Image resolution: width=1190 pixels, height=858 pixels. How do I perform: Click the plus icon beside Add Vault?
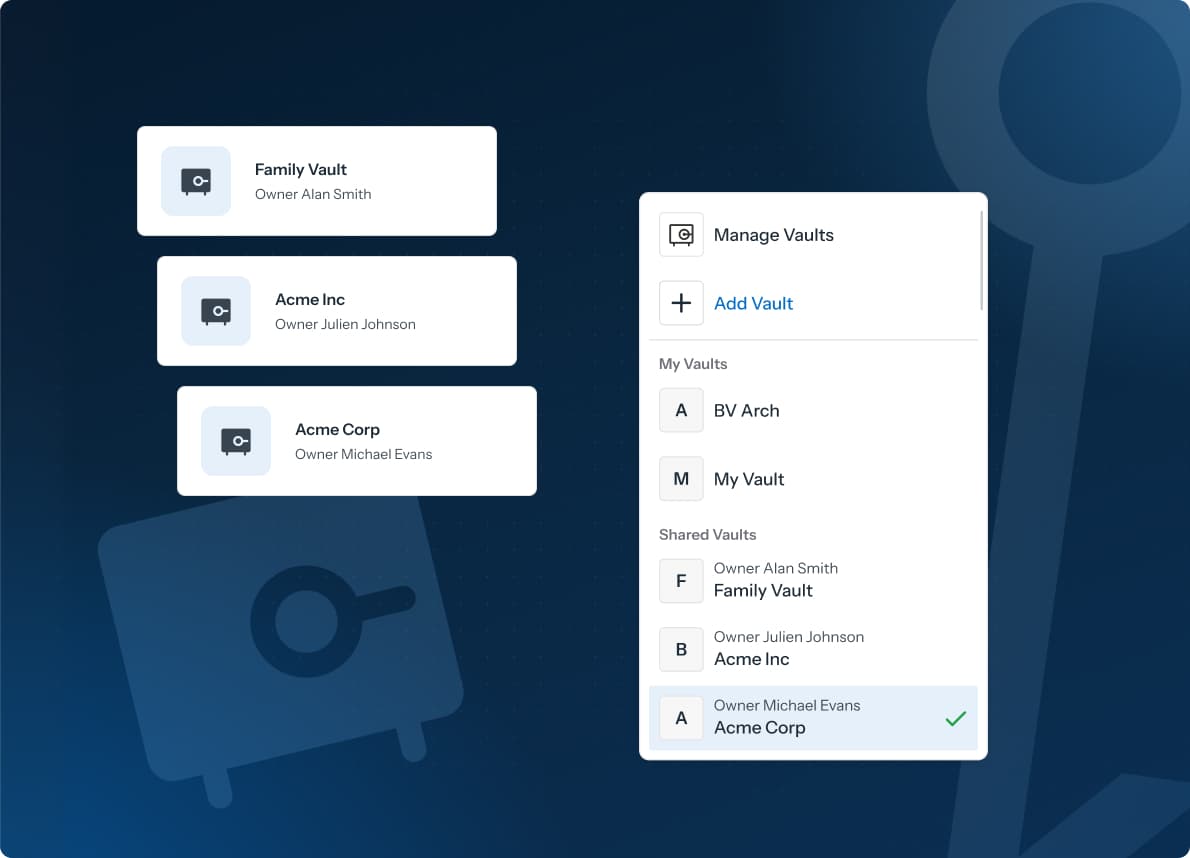coord(681,303)
